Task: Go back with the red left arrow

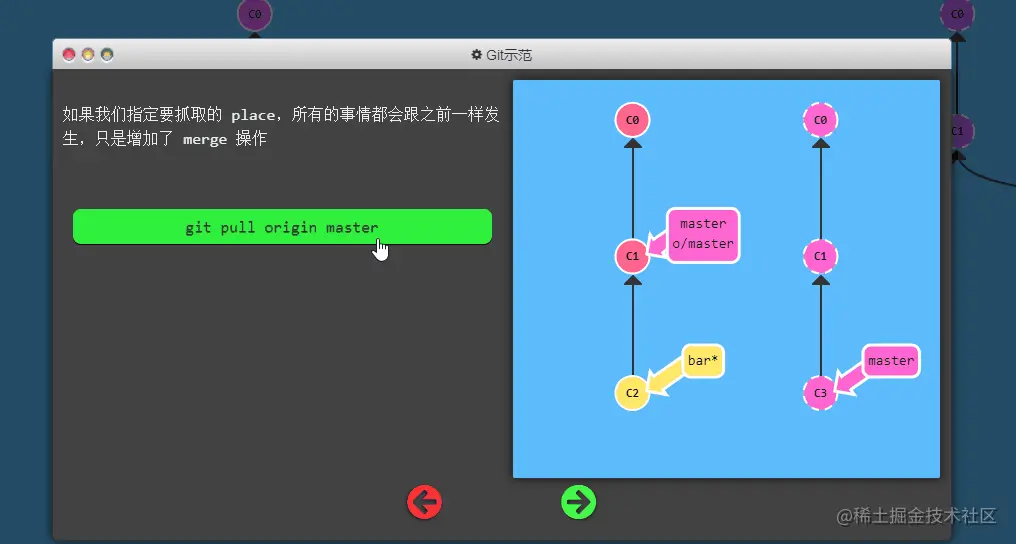Action: coord(424,502)
